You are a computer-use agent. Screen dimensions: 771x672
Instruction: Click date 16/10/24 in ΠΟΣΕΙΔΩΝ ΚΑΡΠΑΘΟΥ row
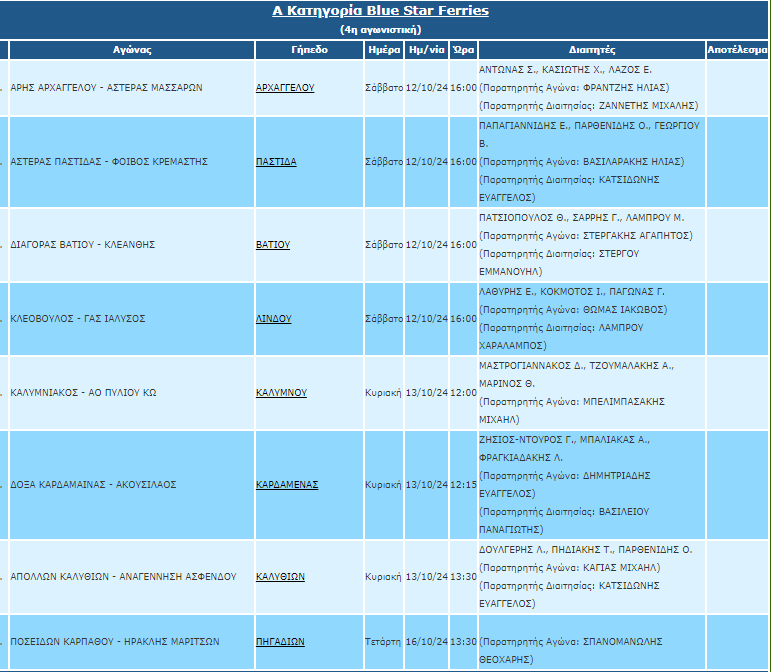pos(426,642)
